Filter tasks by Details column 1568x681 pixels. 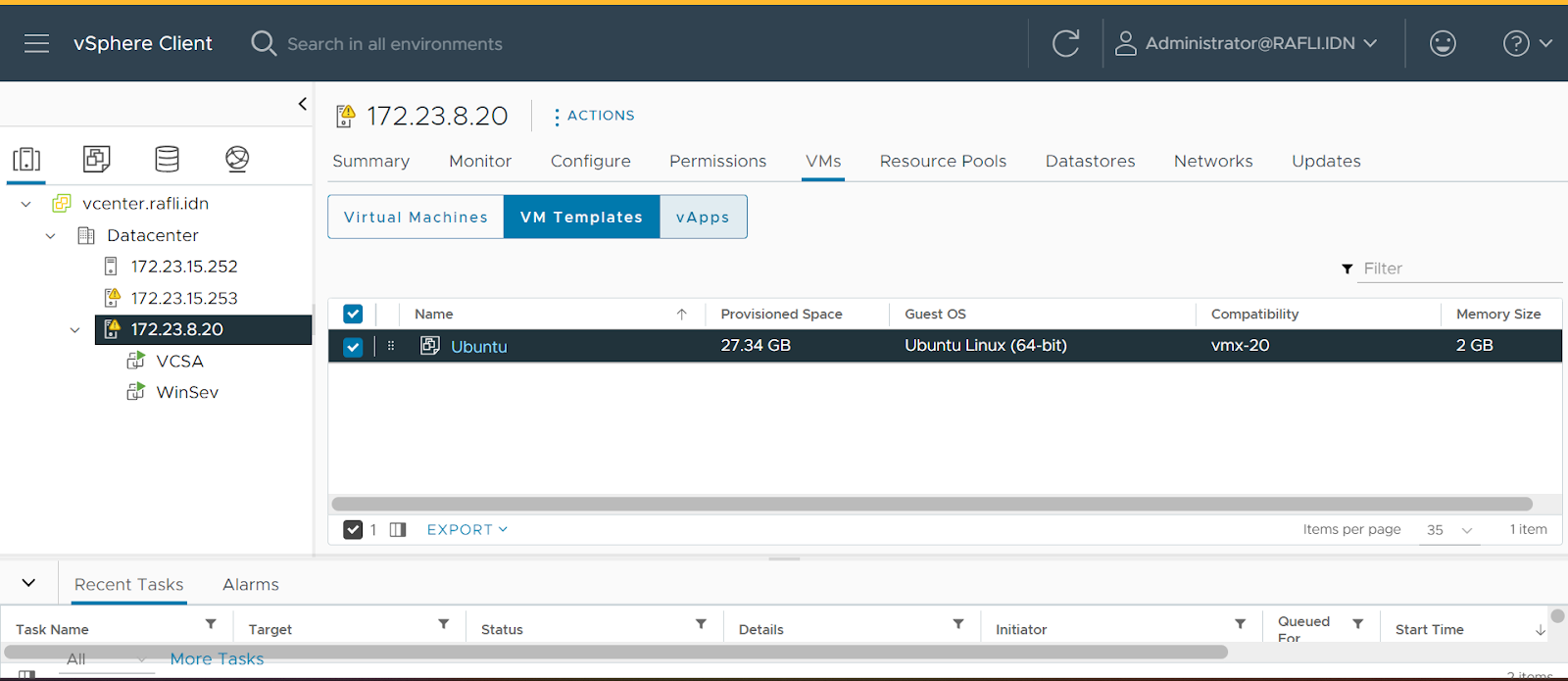coord(957,624)
